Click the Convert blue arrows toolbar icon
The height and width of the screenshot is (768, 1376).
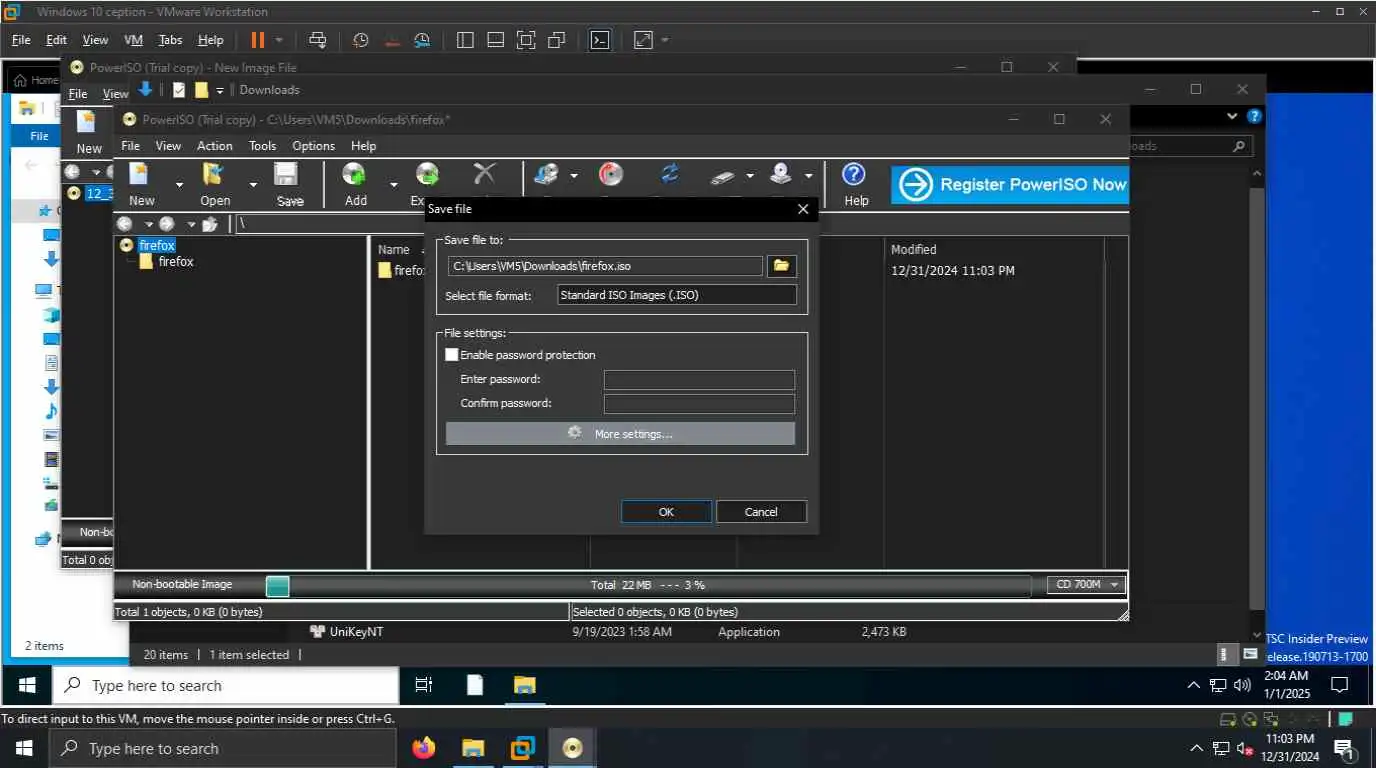pyautogui.click(x=669, y=174)
